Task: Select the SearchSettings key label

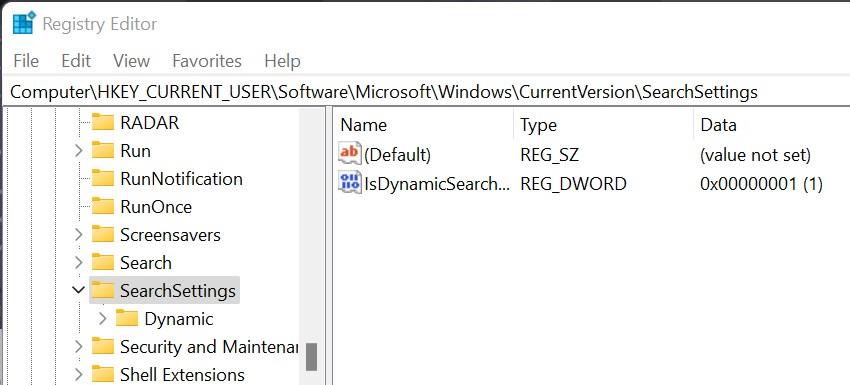Action: pos(178,291)
